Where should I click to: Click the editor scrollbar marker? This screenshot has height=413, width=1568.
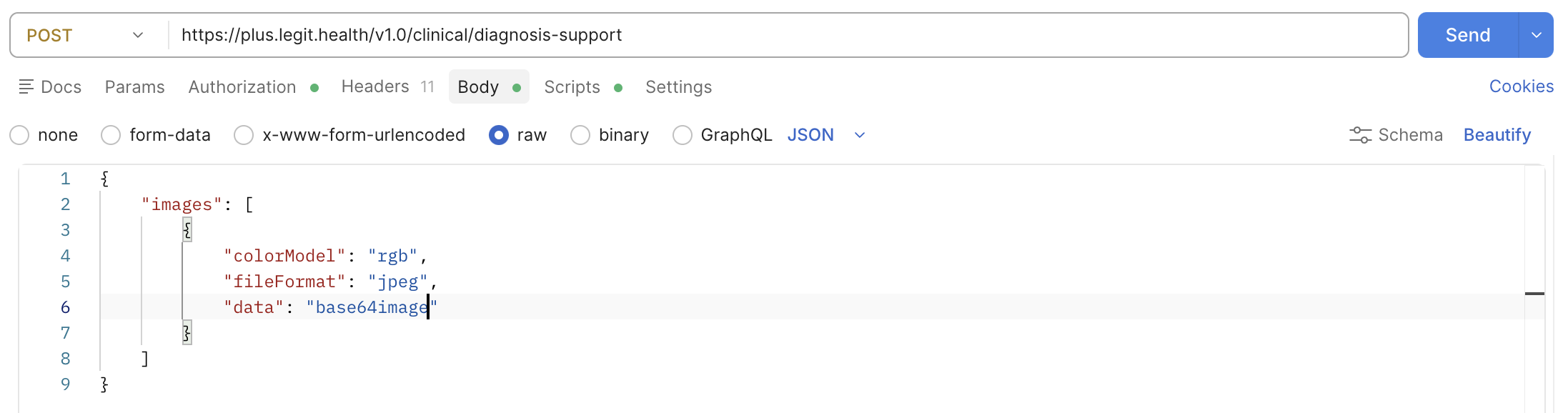[1534, 294]
